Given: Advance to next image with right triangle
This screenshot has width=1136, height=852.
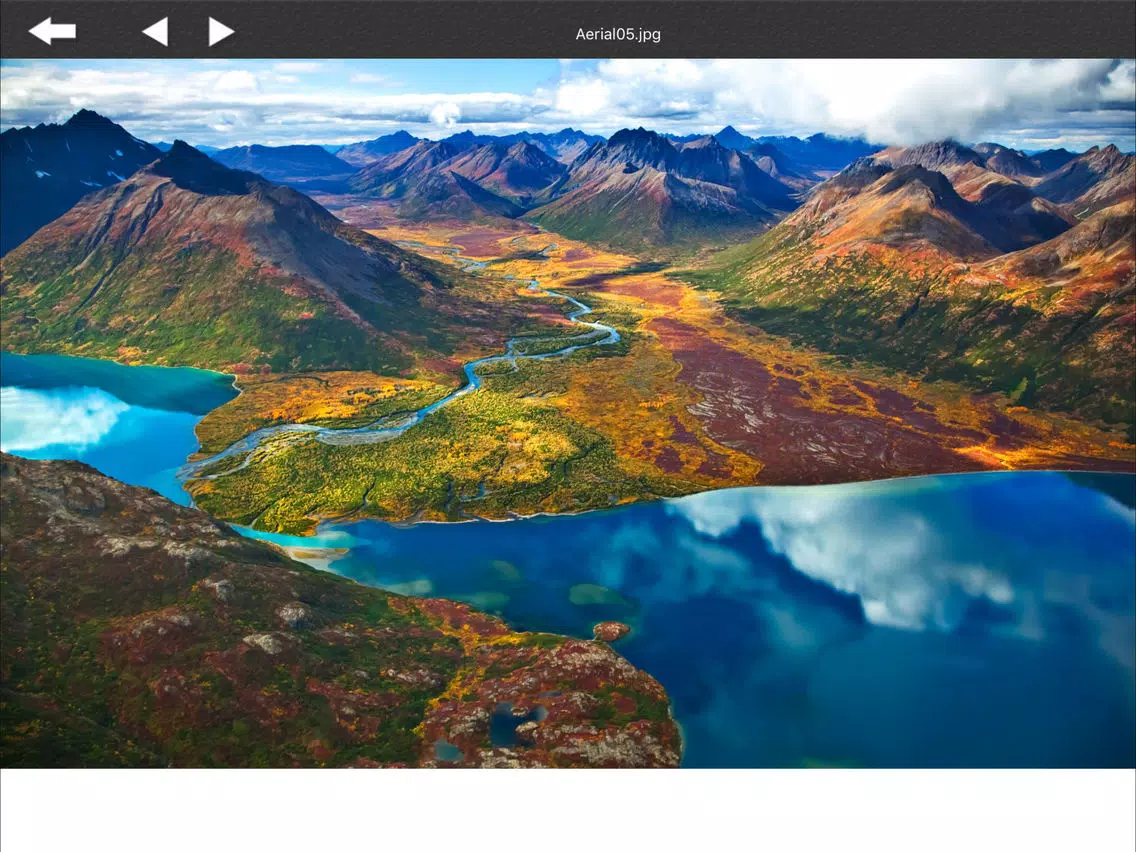Looking at the screenshot, I should point(221,32).
